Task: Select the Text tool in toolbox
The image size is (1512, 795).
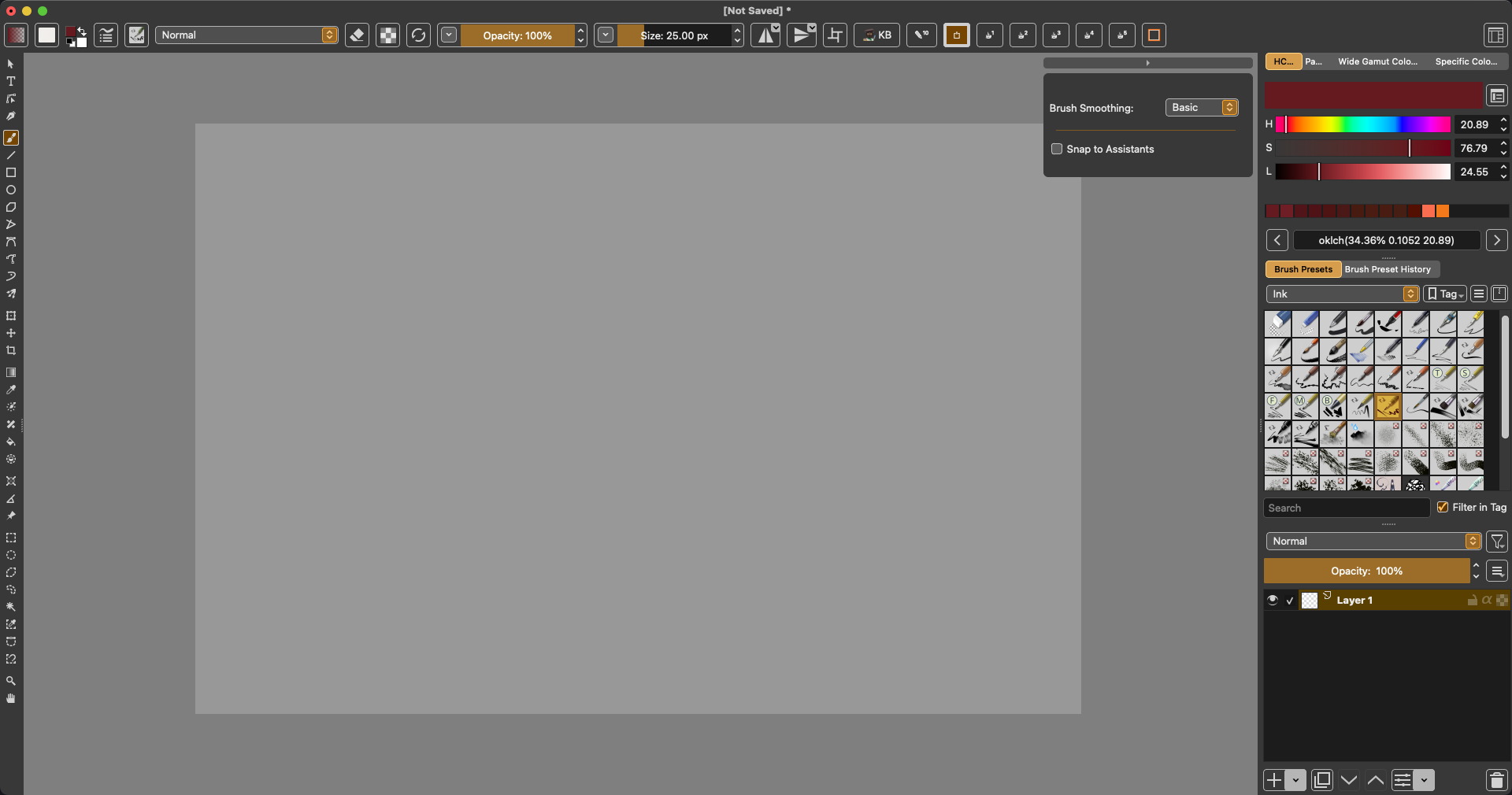Action: (x=11, y=82)
